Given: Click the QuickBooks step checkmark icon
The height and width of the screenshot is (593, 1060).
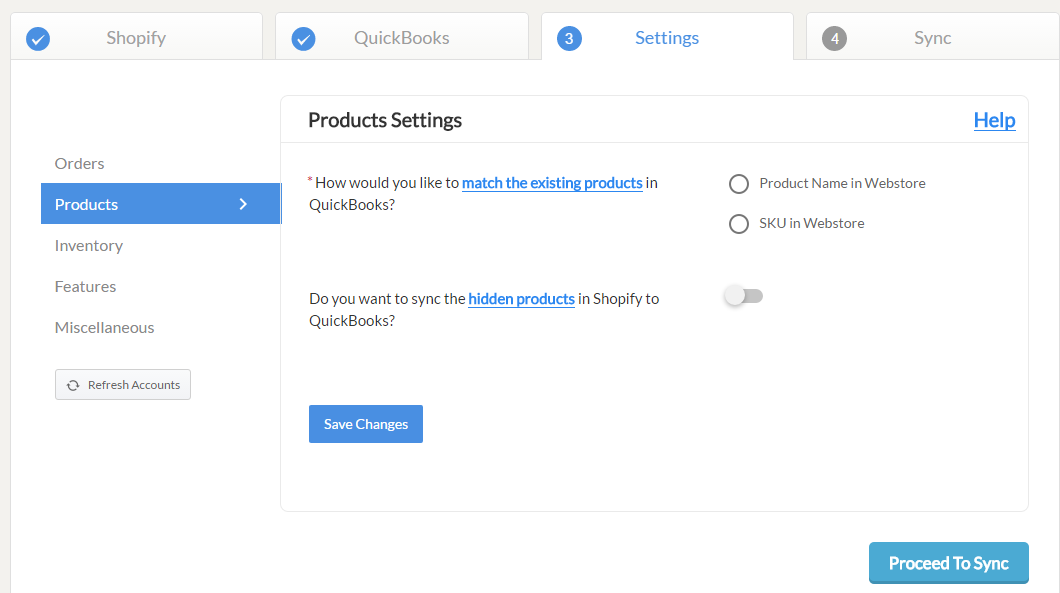Looking at the screenshot, I should (304, 39).
